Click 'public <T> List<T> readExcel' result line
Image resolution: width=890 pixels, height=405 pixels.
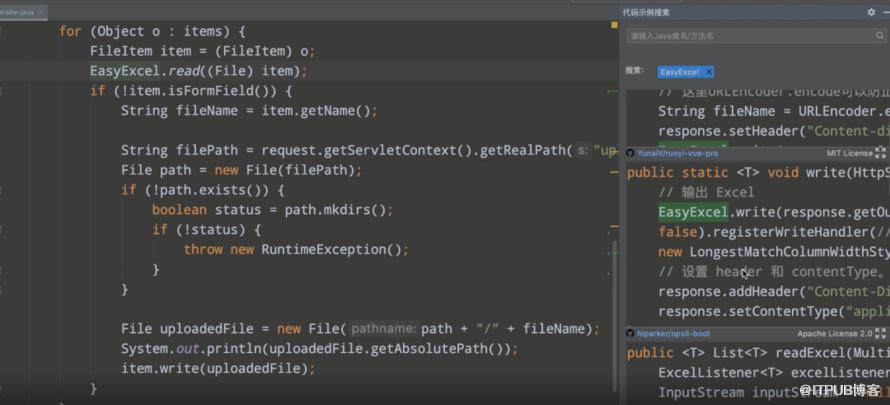click(x=758, y=353)
